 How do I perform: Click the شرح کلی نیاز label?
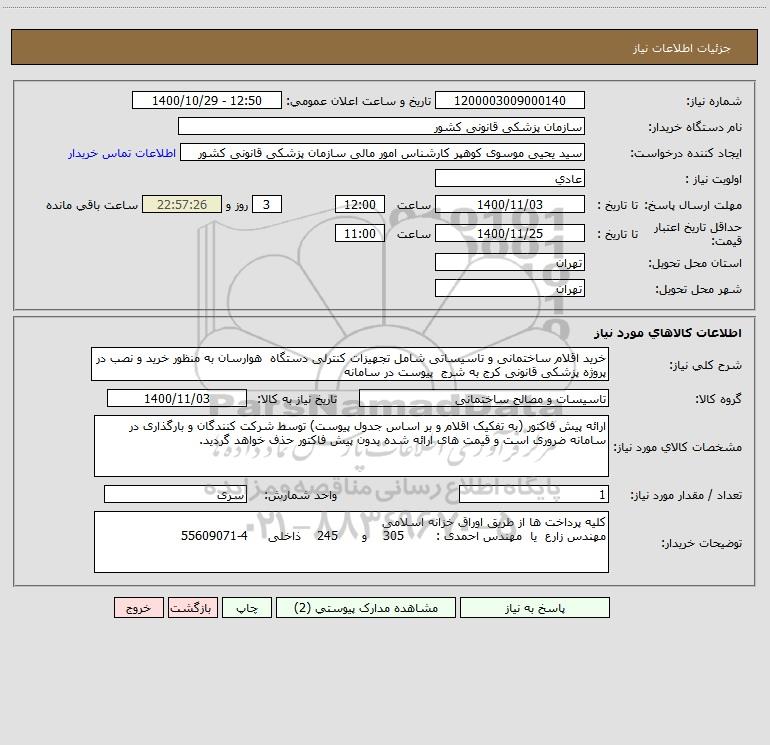[x=706, y=365]
